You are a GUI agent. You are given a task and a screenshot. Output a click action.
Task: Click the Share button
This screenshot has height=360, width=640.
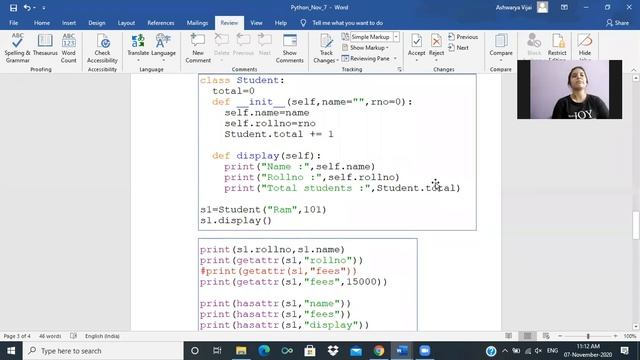(617, 23)
